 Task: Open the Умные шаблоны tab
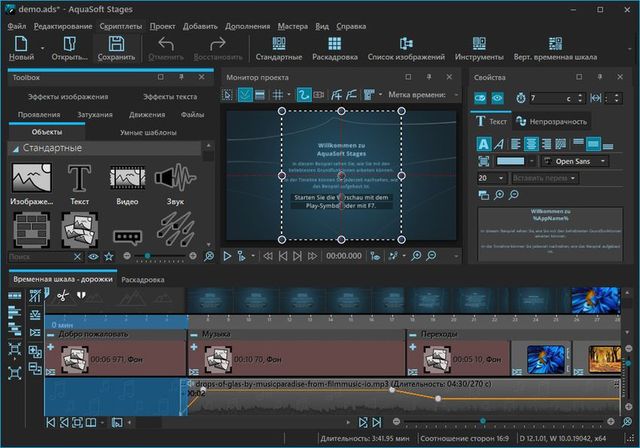pyautogui.click(x=148, y=132)
